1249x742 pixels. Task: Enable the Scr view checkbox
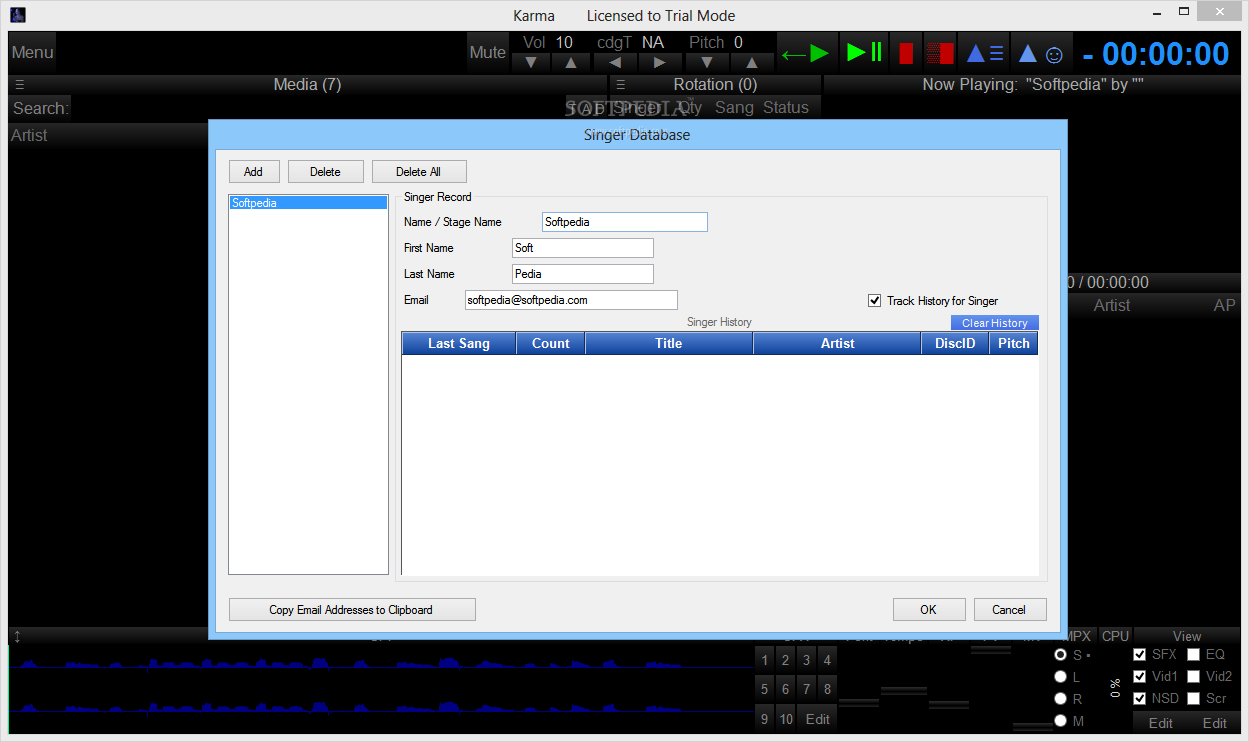tap(1193, 698)
